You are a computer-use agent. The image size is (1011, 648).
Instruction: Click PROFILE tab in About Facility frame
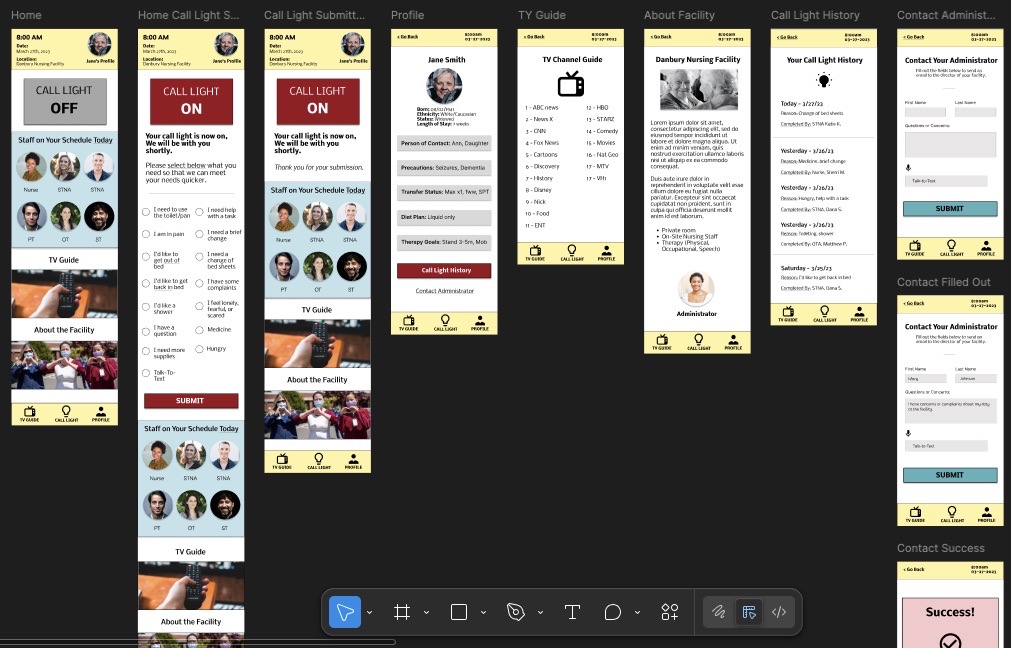[732, 343]
